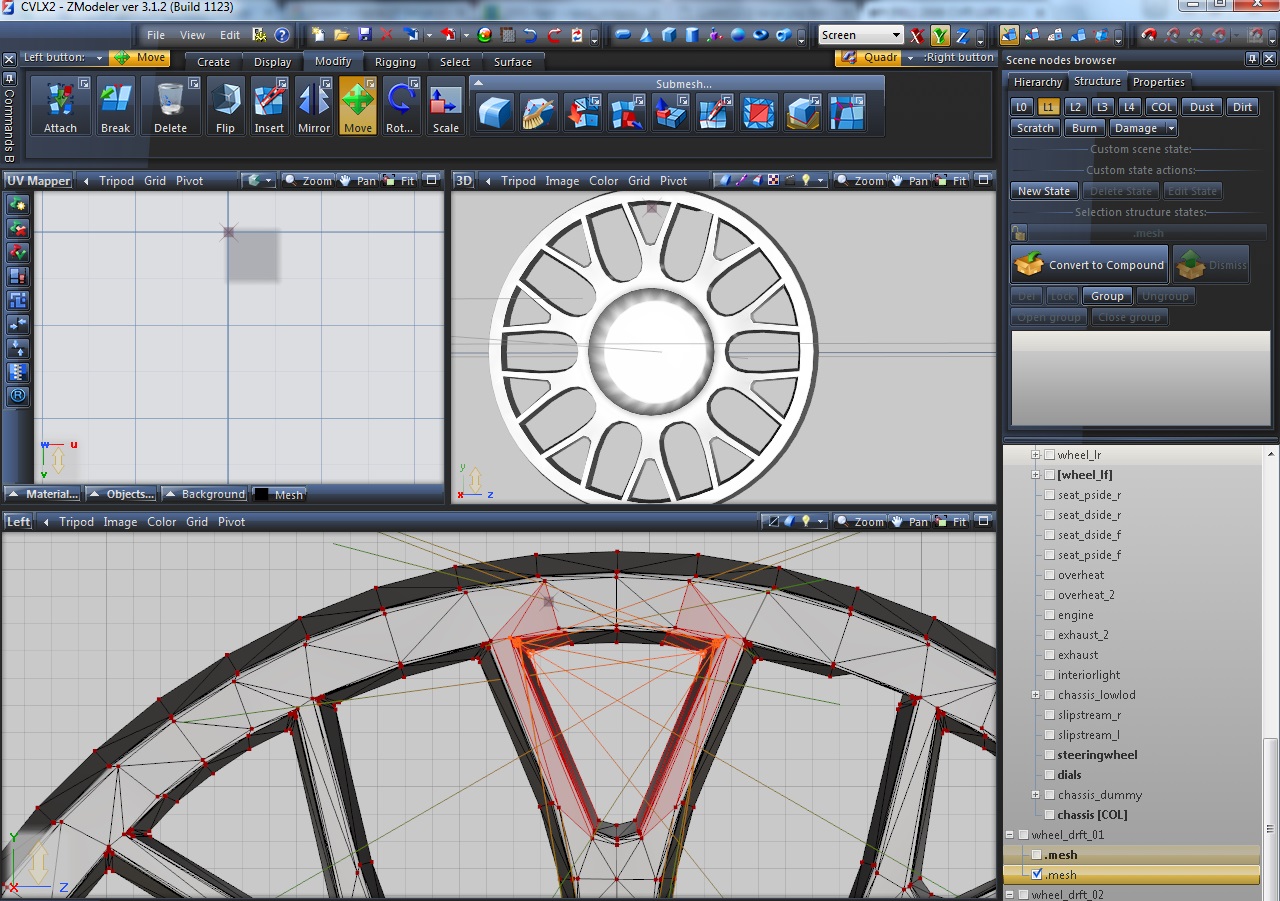Click the Delete trash can tool
This screenshot has height=901, width=1280.
(171, 106)
